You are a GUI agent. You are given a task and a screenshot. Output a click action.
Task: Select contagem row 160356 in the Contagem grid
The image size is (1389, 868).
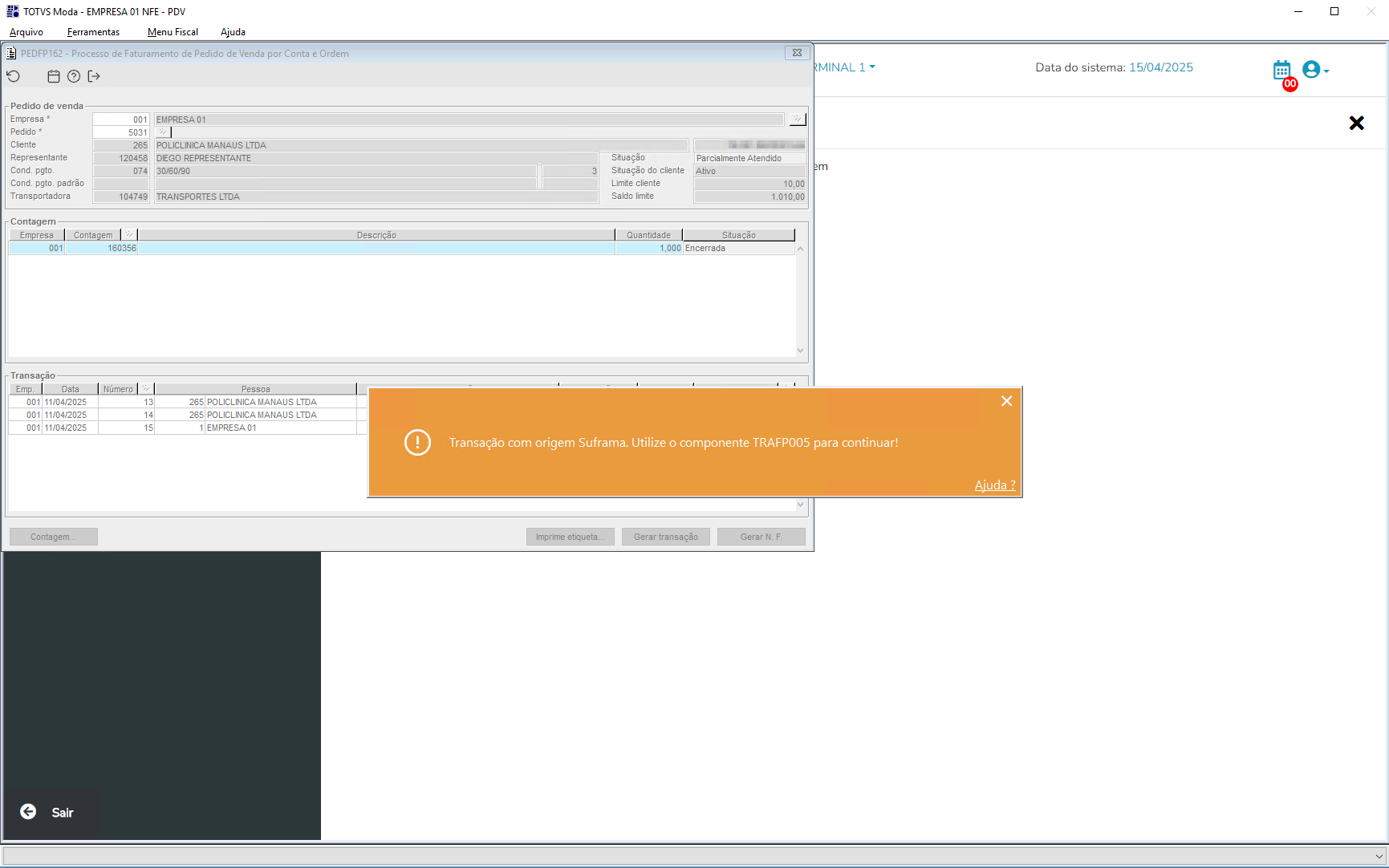coord(401,249)
